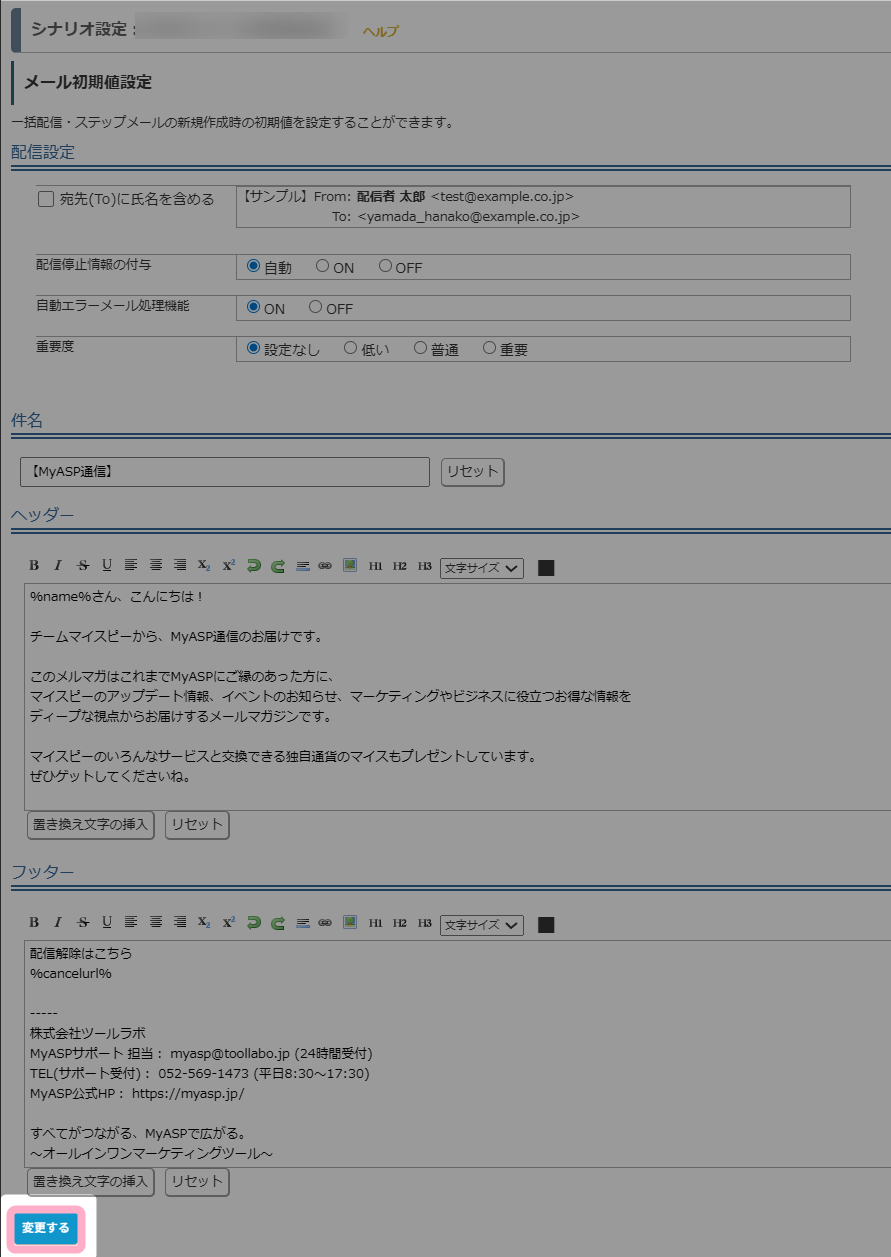
Task: Click 置き換え文字の挿入 below header editor
Action: click(91, 825)
